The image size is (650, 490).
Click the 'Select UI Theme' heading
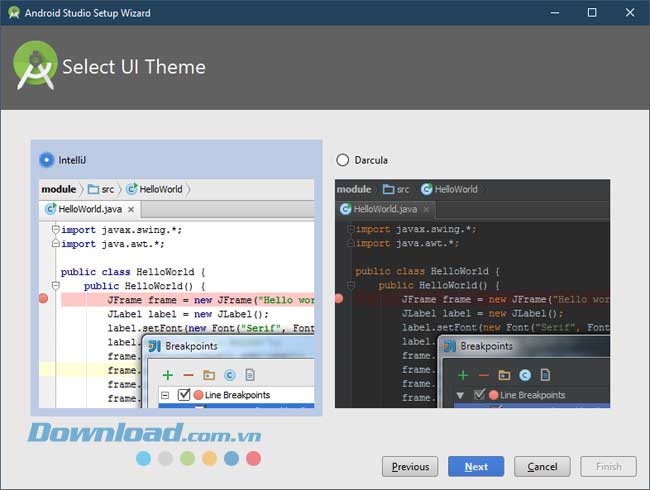(x=133, y=67)
